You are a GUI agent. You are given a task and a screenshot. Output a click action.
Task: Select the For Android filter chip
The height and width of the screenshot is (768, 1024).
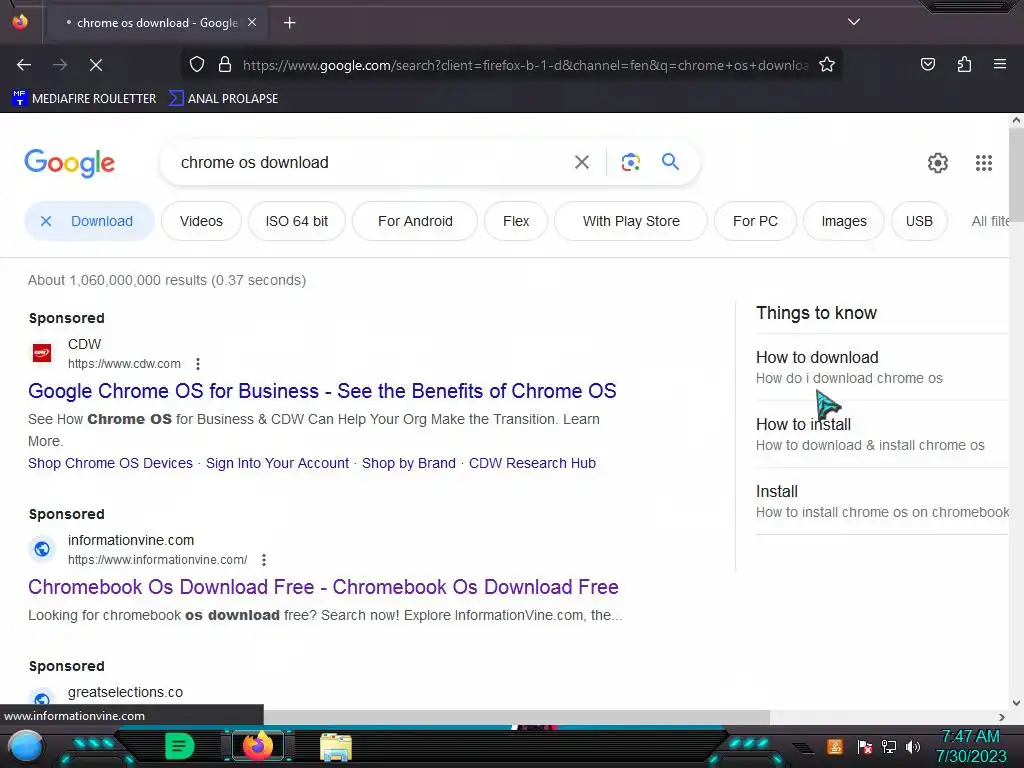coord(415,221)
